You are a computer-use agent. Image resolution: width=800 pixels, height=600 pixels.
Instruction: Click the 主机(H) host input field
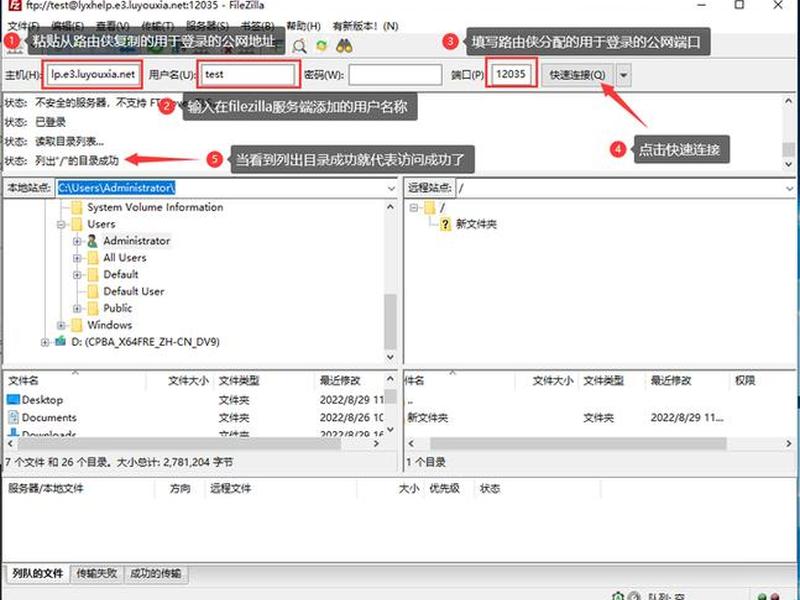(x=93, y=74)
